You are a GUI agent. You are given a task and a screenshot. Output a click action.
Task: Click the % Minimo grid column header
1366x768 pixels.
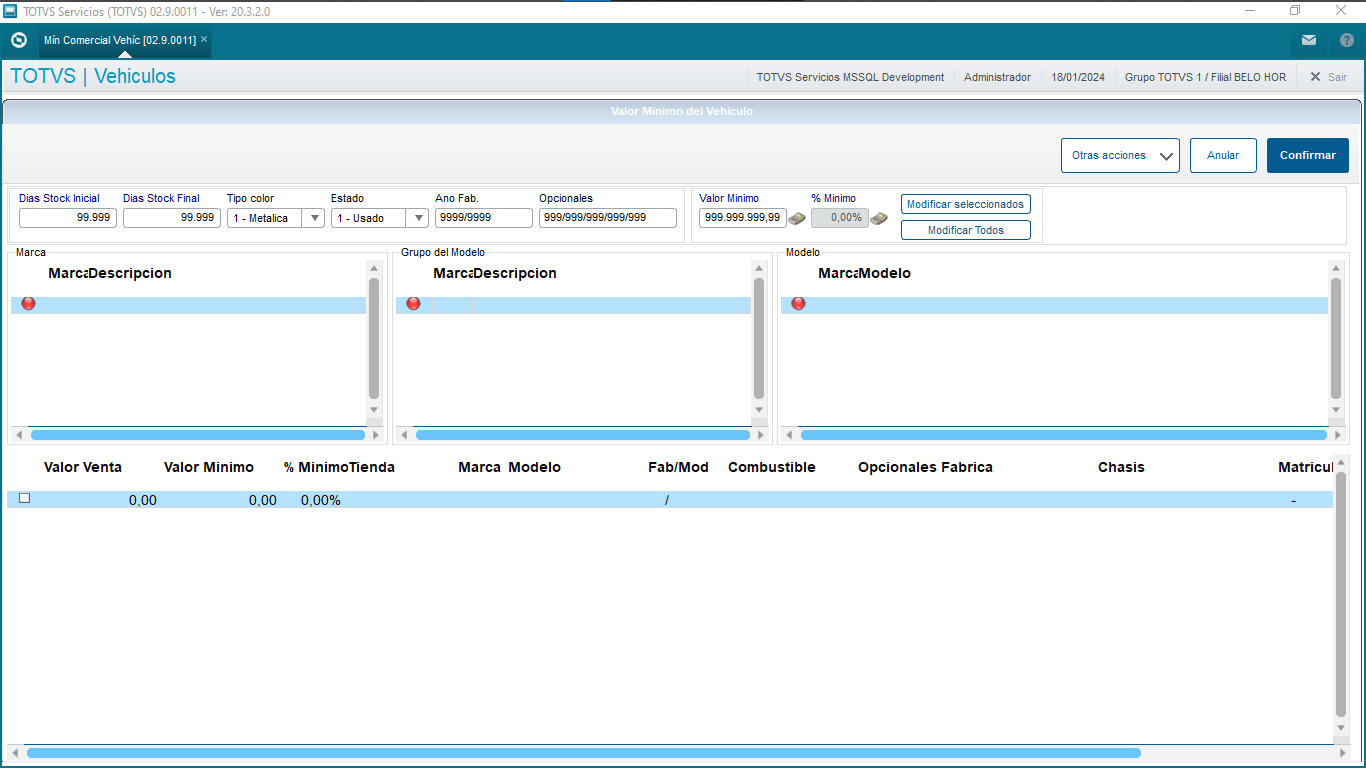[x=316, y=467]
